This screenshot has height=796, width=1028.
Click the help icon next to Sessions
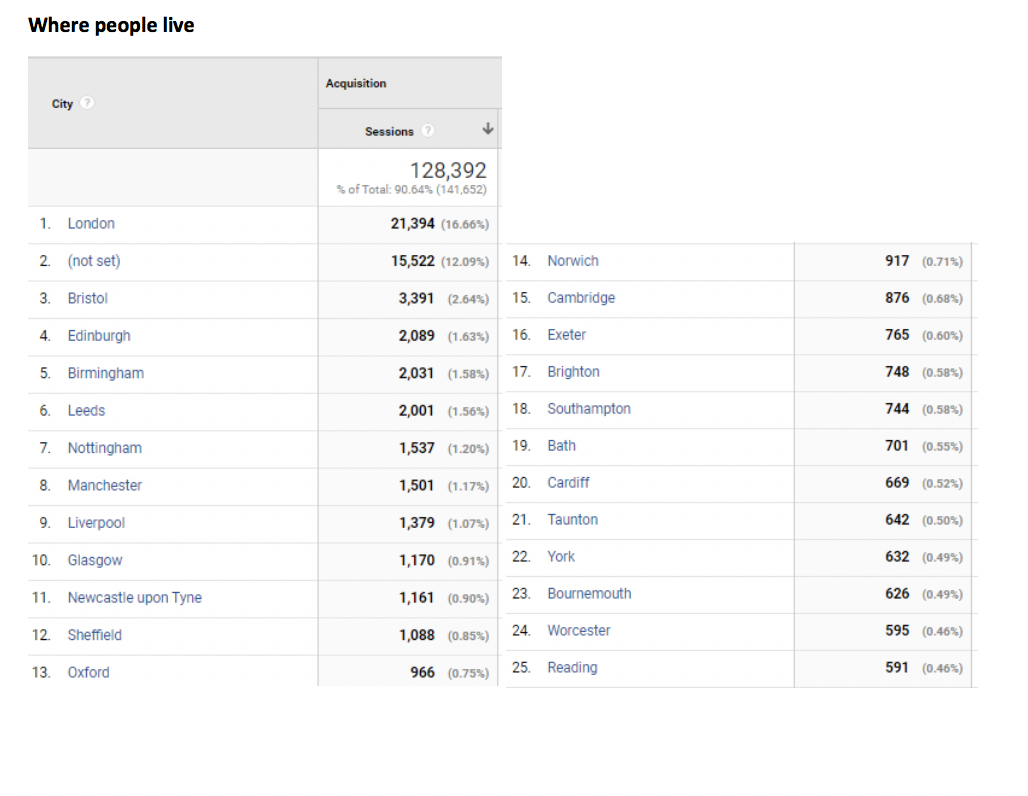pos(428,131)
